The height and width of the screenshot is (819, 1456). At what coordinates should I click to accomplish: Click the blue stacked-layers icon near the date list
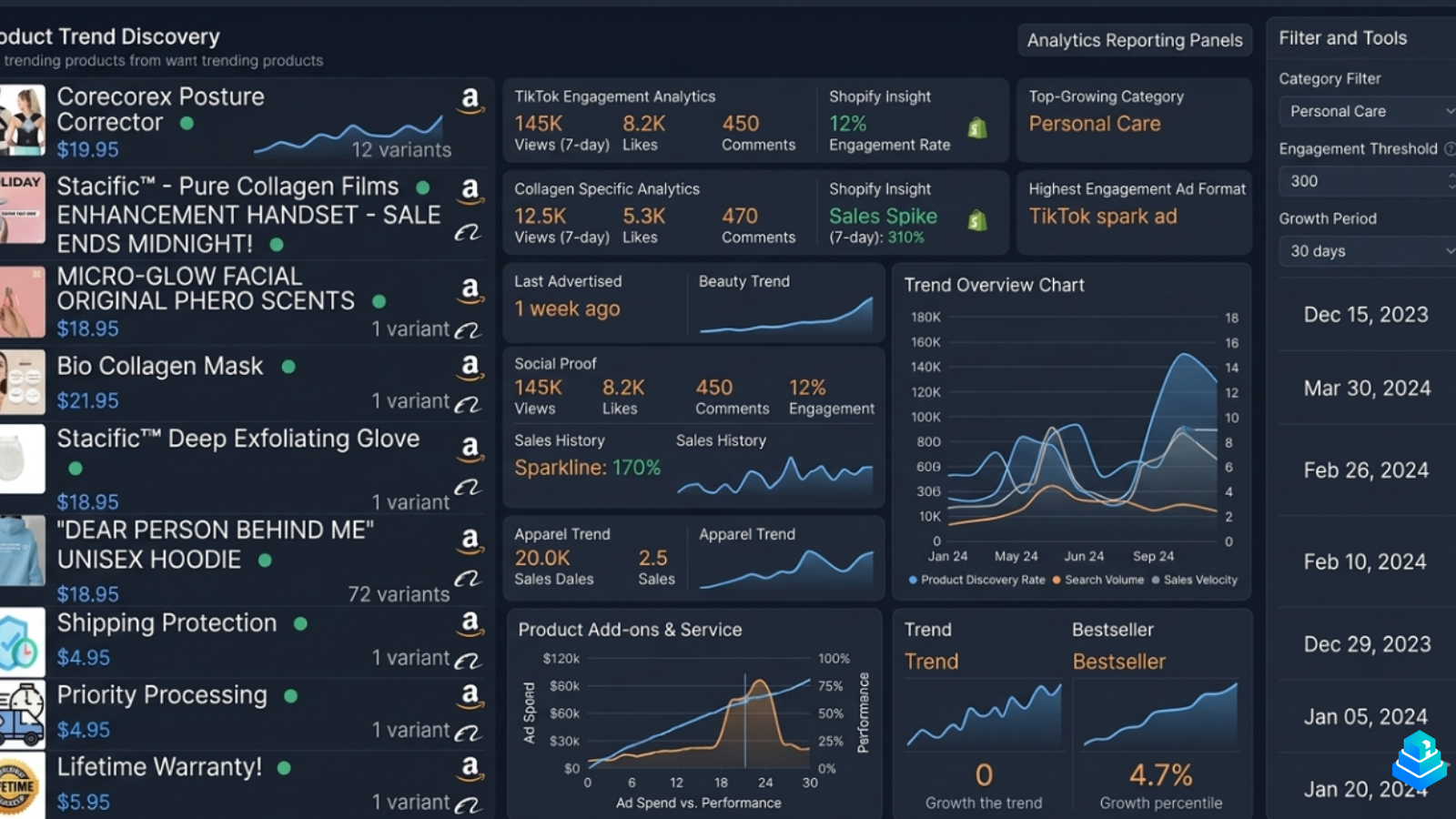[x=1419, y=760]
